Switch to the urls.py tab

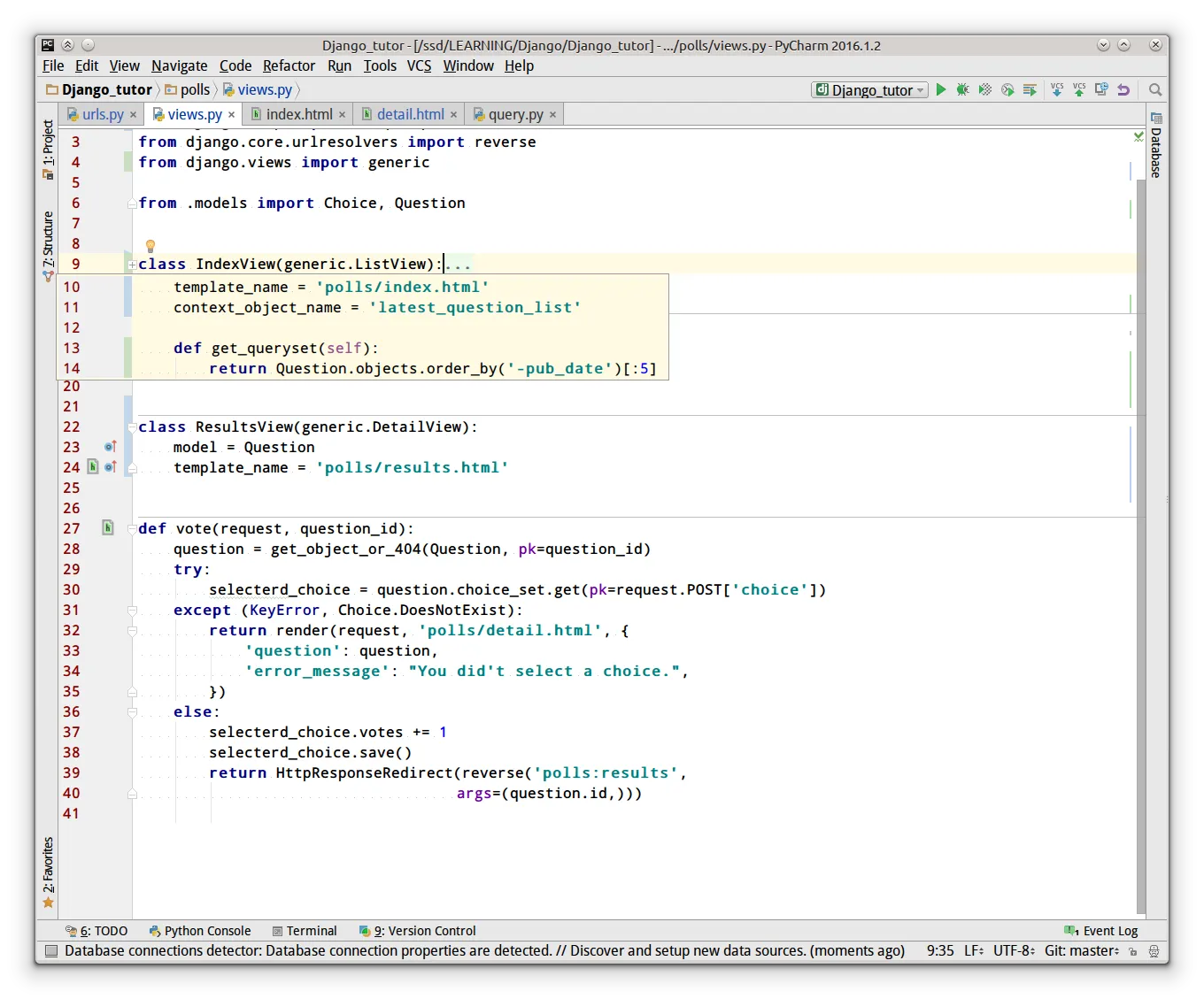103,114
